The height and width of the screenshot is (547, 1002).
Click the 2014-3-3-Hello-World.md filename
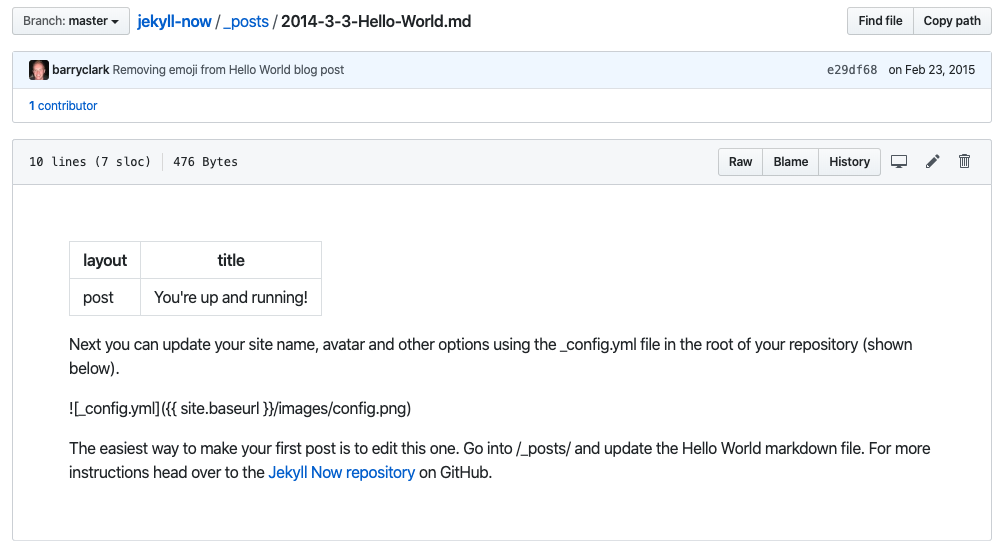tap(376, 21)
